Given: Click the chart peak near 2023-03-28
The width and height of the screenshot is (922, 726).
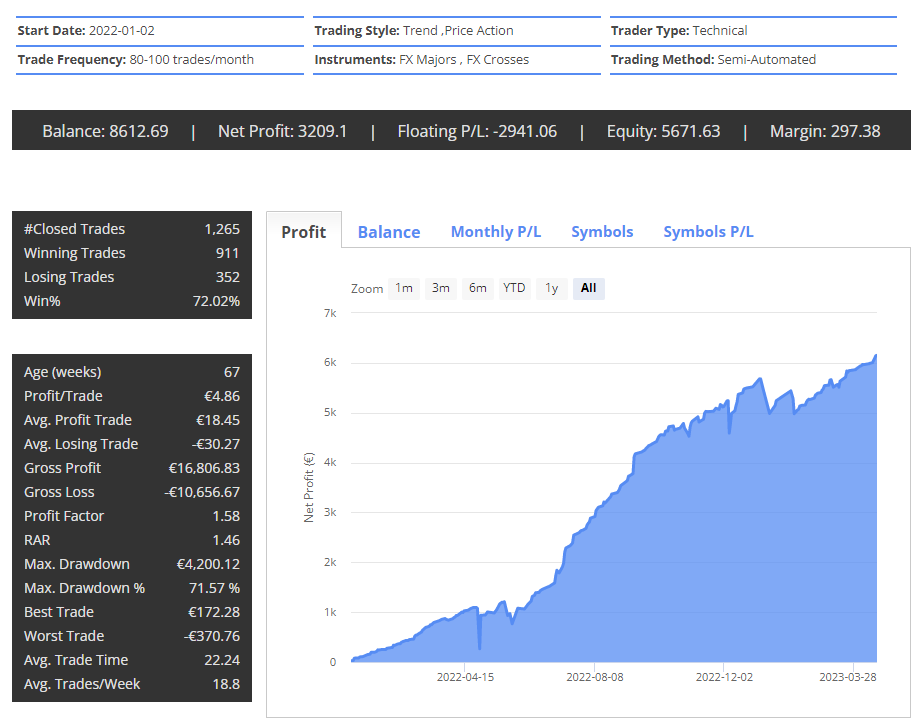Looking at the screenshot, I should click(875, 356).
